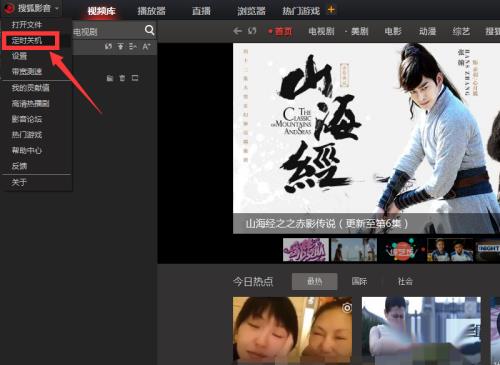The width and height of the screenshot is (500, 365).
Task: Switch to the 国际 news tab
Action: tap(359, 282)
